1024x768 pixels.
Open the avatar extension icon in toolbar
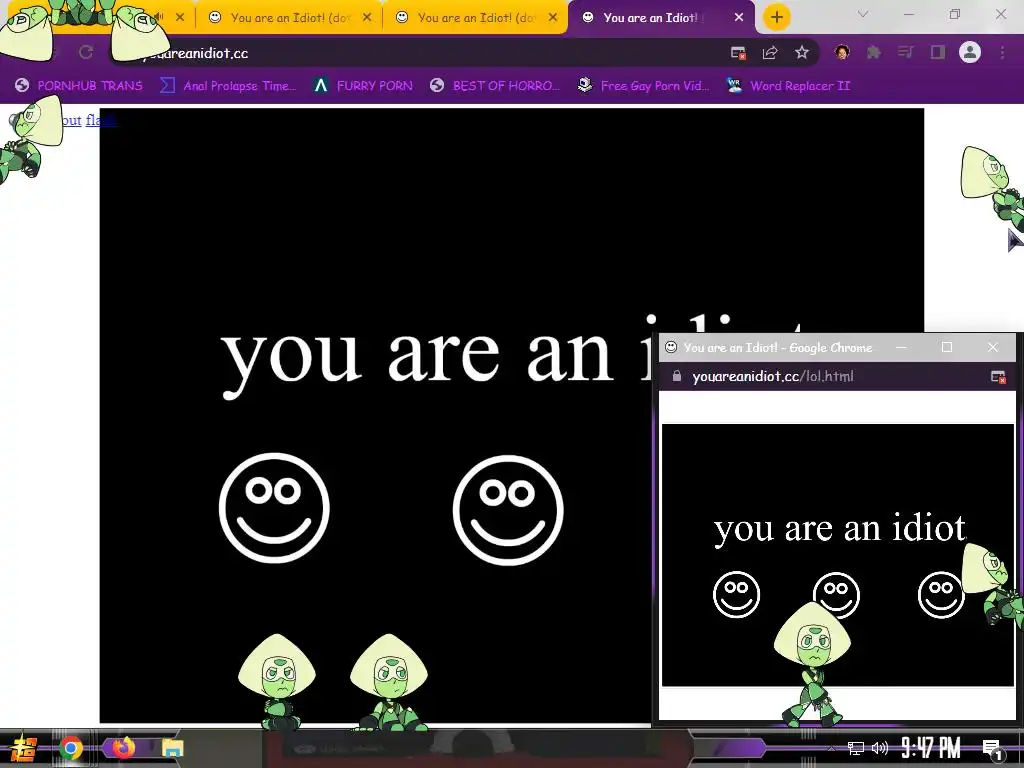click(842, 52)
